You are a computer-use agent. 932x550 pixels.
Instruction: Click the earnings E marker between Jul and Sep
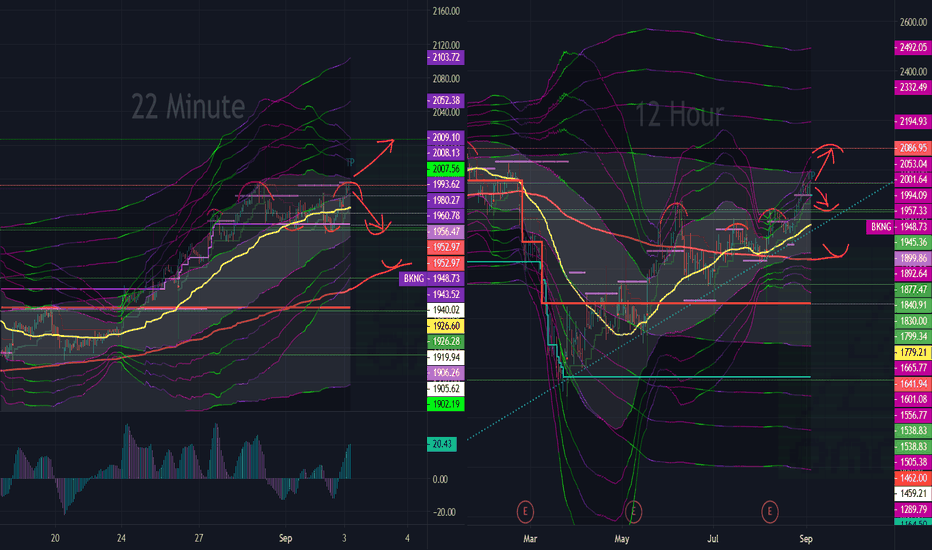(x=770, y=511)
